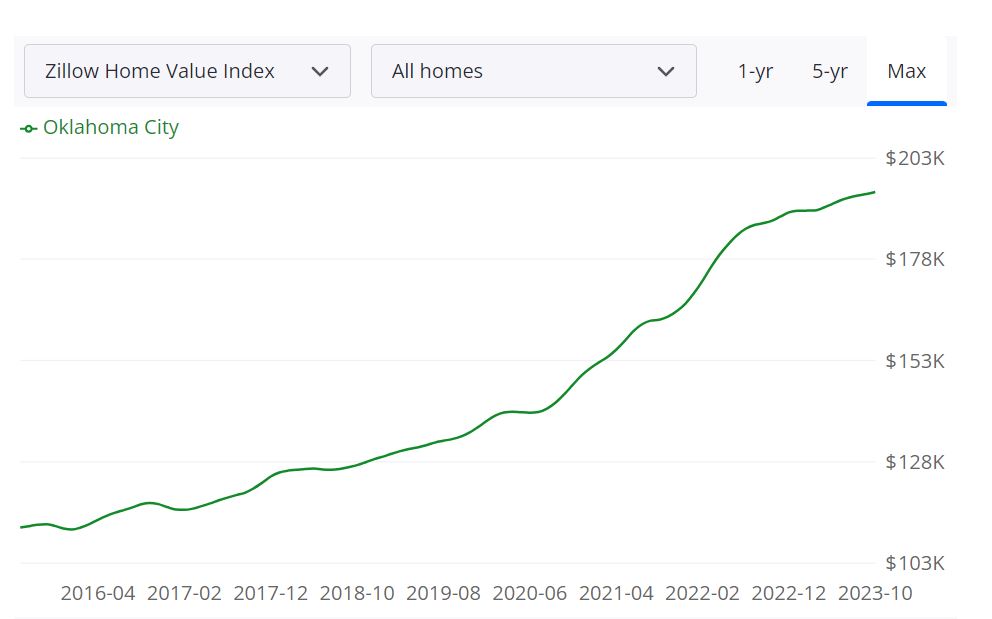Click the 2016-04 x-axis label

pyautogui.click(x=99, y=593)
